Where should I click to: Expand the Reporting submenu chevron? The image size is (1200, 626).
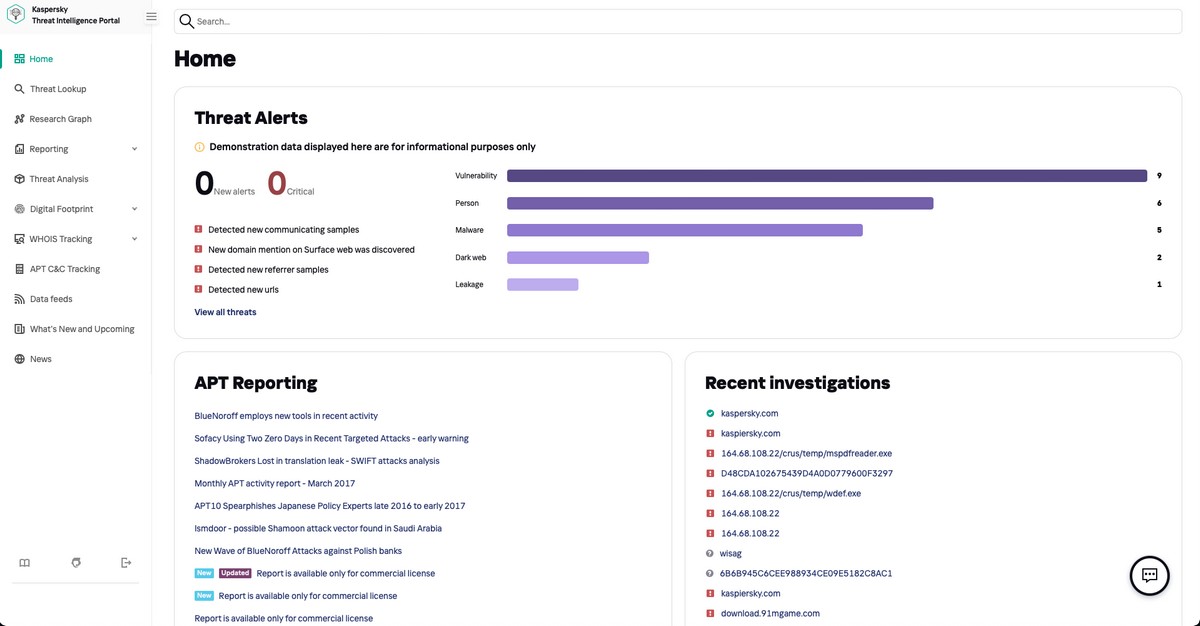click(135, 149)
